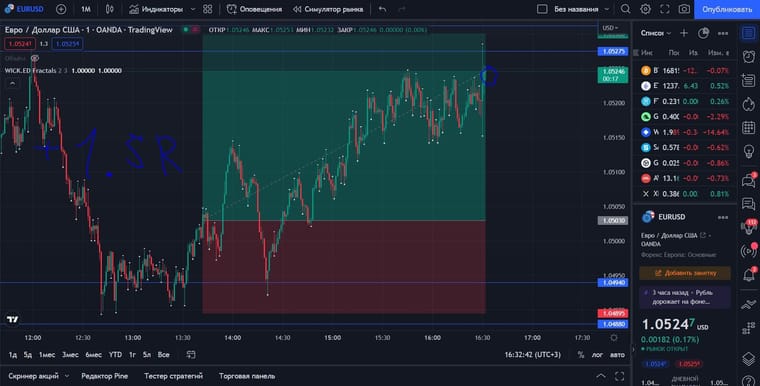Open news item Рубль дорожает на фоне
Image resolution: width=760 pixels, height=386 pixels.
click(x=685, y=297)
